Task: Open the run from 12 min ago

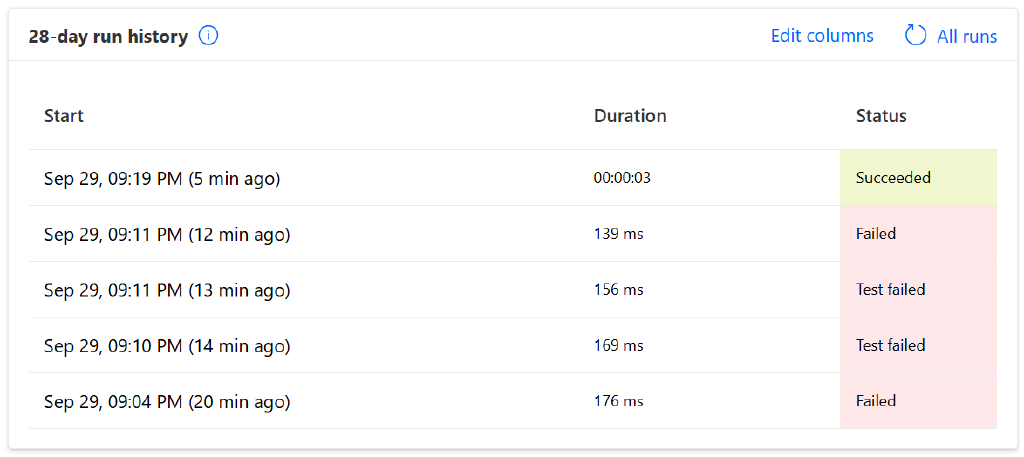Action: (x=167, y=235)
